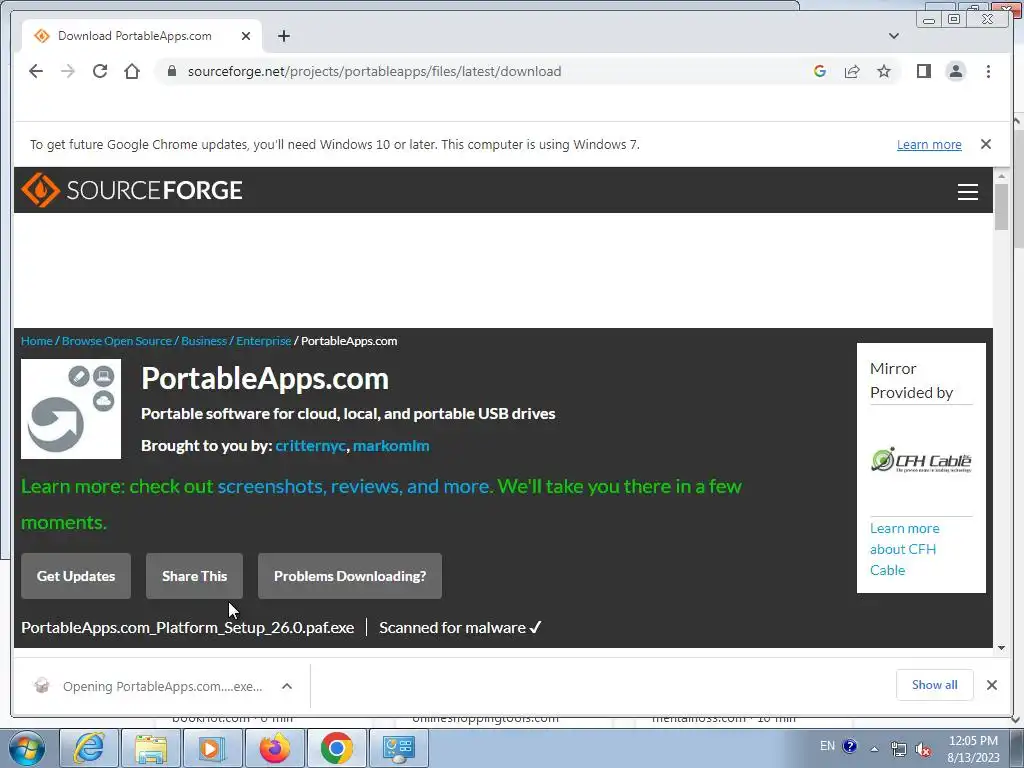This screenshot has width=1024, height=768.
Task: Open the control panel taskbar item
Action: 399,748
